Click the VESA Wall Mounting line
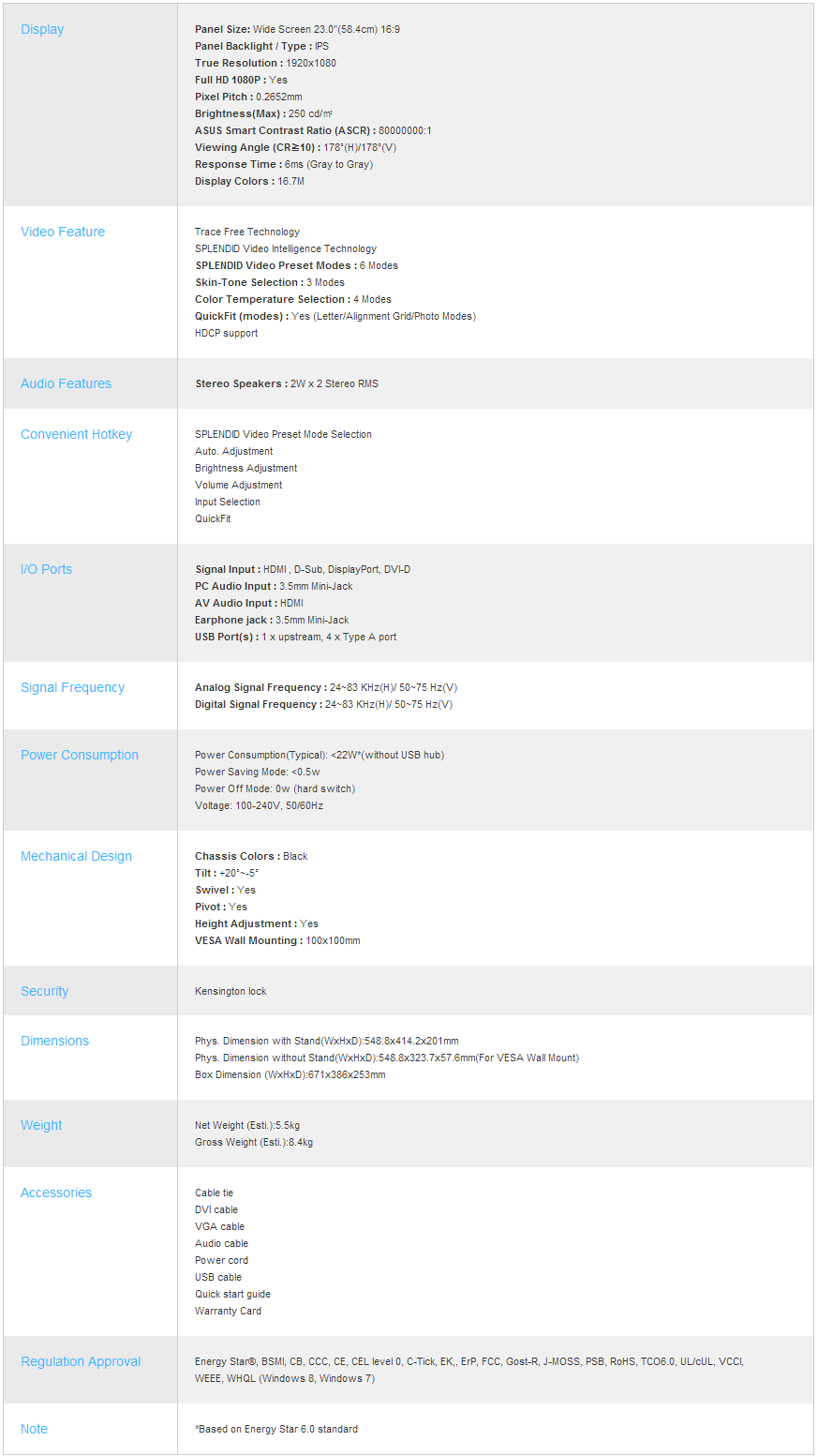The height and width of the screenshot is (1456, 818). coord(277,940)
